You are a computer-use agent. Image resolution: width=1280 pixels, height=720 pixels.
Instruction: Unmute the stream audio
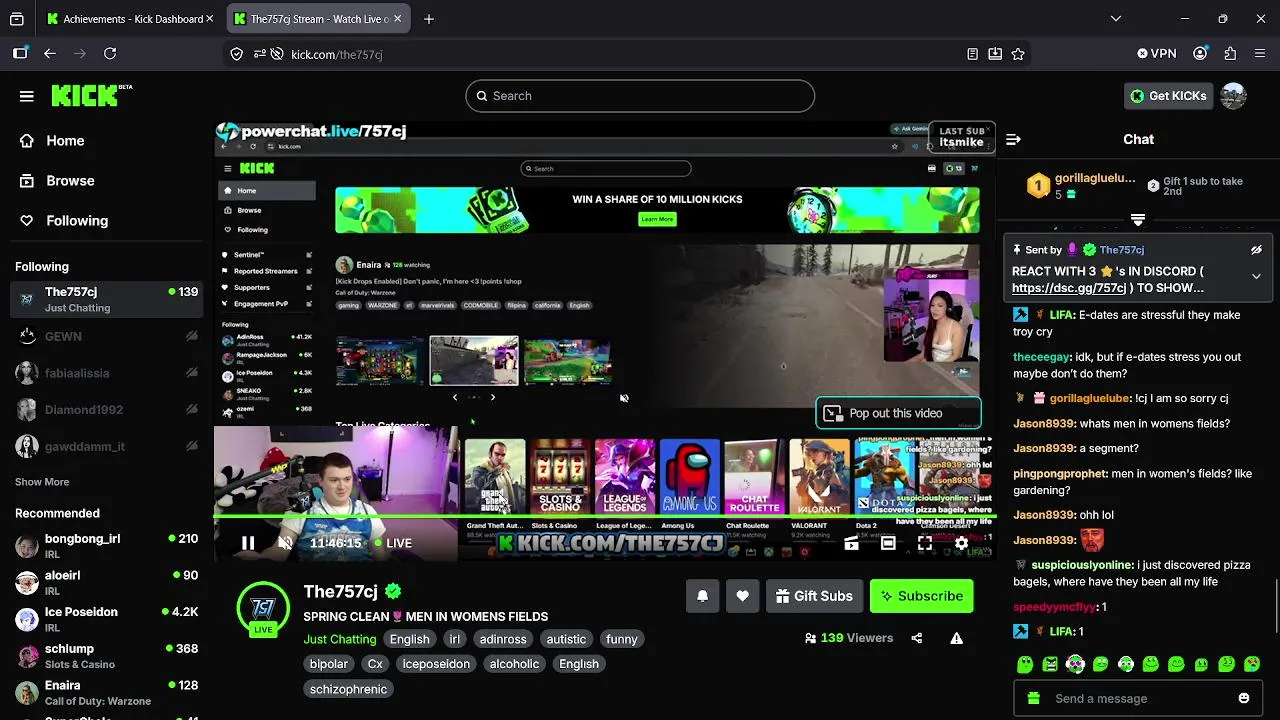coord(285,543)
